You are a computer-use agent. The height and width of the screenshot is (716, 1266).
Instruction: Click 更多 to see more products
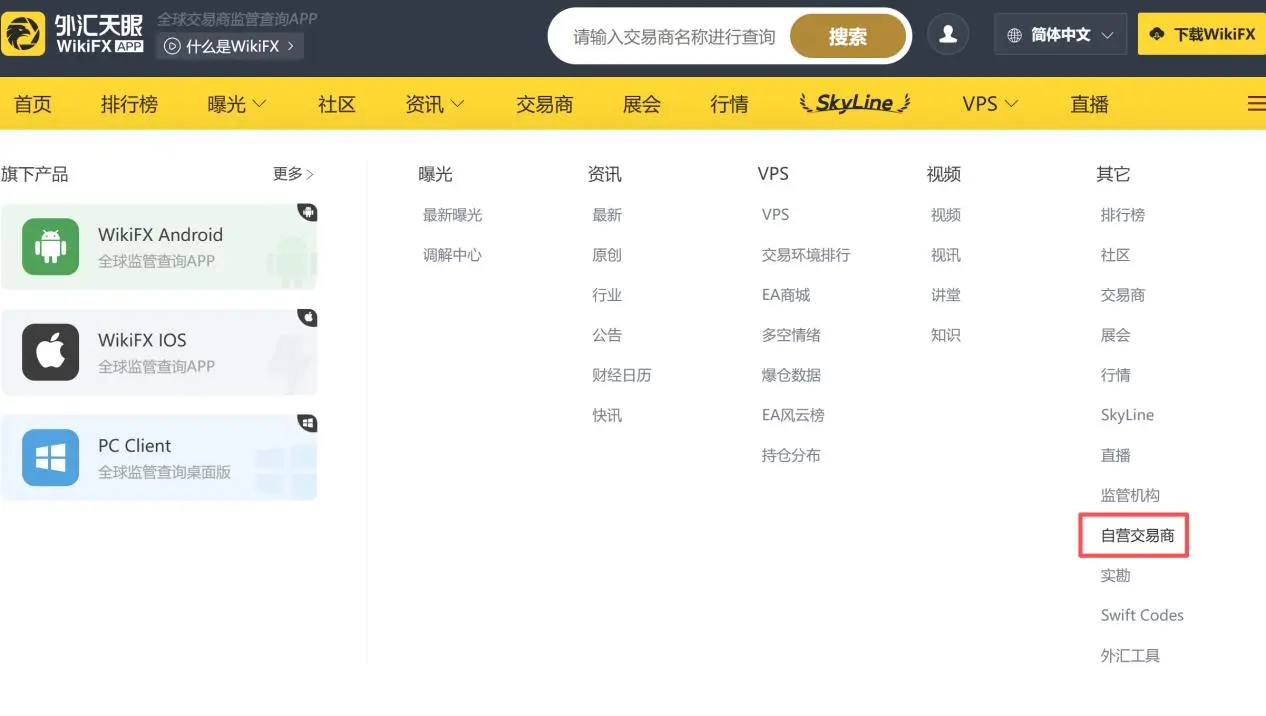tap(293, 174)
